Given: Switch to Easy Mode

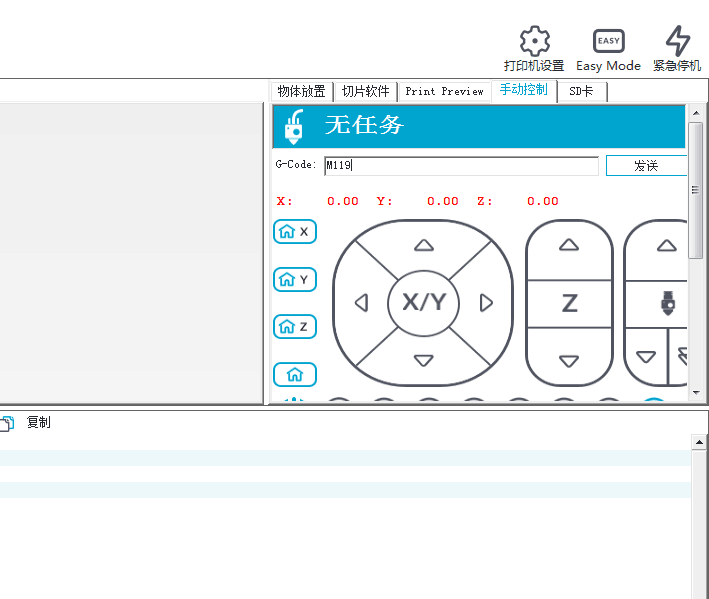Looking at the screenshot, I should coord(608,42).
